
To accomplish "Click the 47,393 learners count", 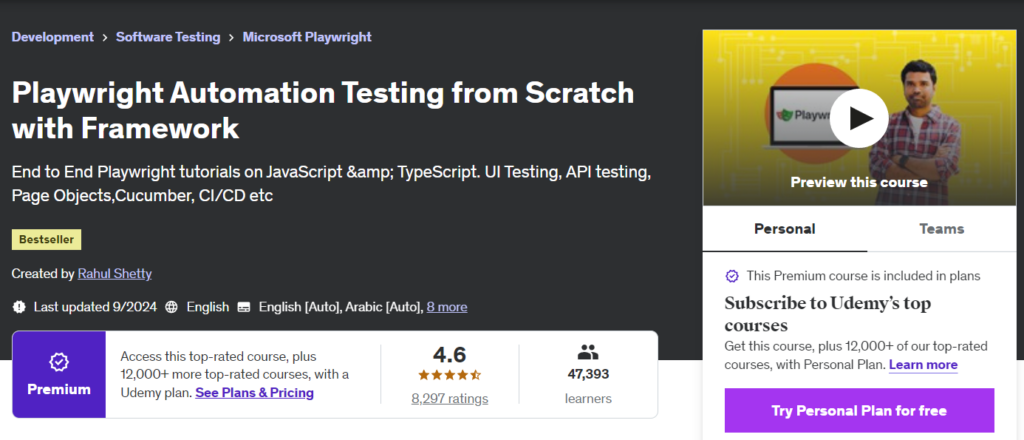I will (588, 374).
